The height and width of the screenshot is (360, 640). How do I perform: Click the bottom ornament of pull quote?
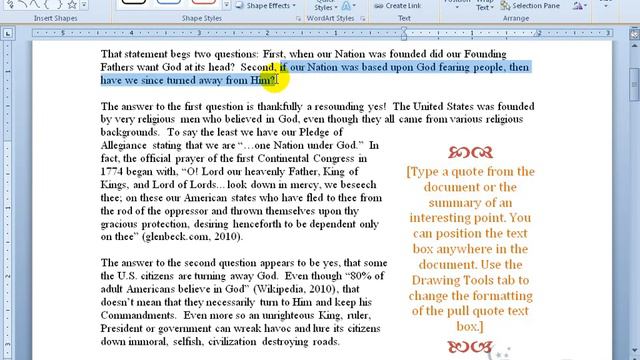(x=471, y=347)
